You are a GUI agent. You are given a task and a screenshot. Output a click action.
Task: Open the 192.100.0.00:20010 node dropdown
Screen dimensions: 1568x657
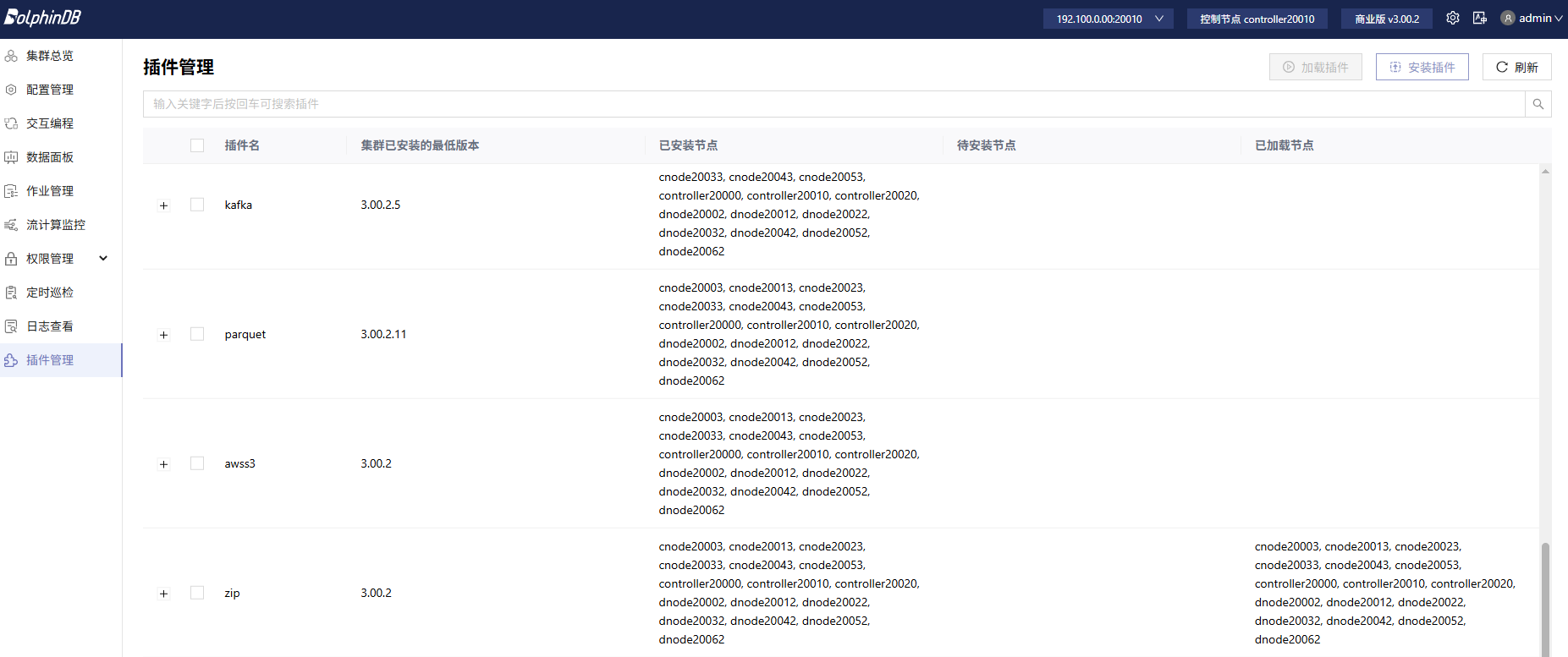tap(1108, 19)
